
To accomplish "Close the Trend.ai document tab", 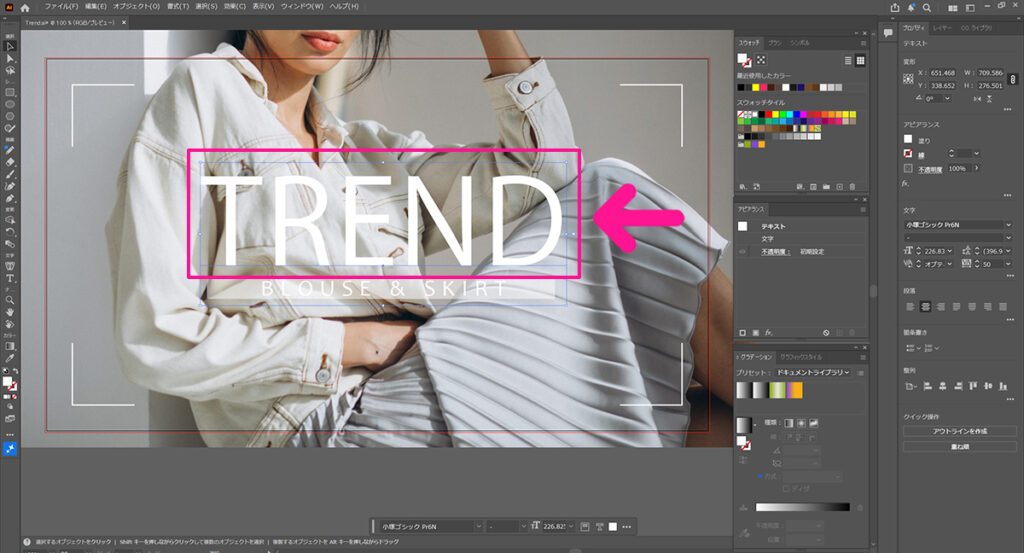I will [x=125, y=22].
